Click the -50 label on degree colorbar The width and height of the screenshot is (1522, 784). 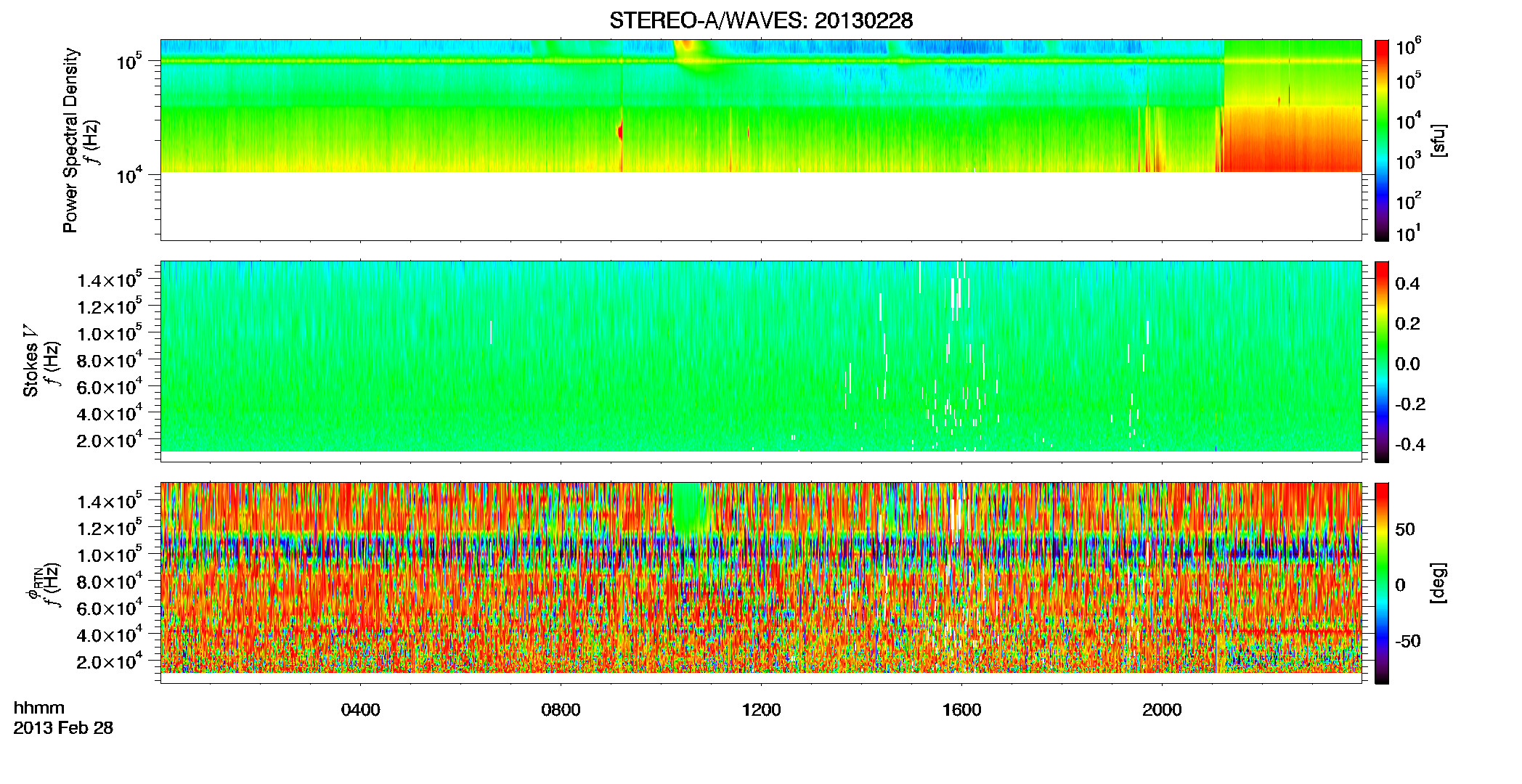(x=1407, y=641)
